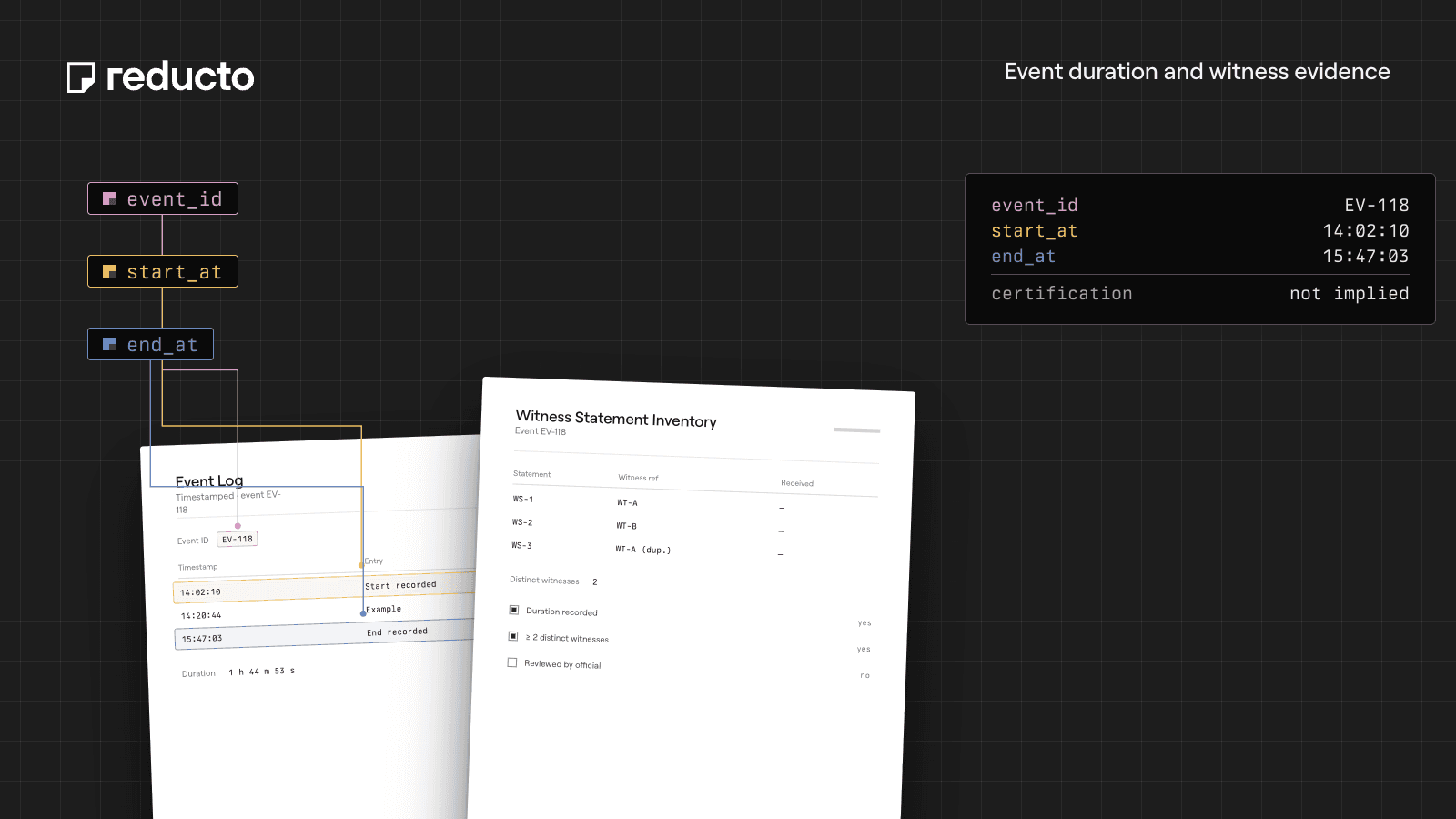Screen dimensions: 1456x819
Task: Click the 'not implied' certification value
Action: coord(1350,293)
